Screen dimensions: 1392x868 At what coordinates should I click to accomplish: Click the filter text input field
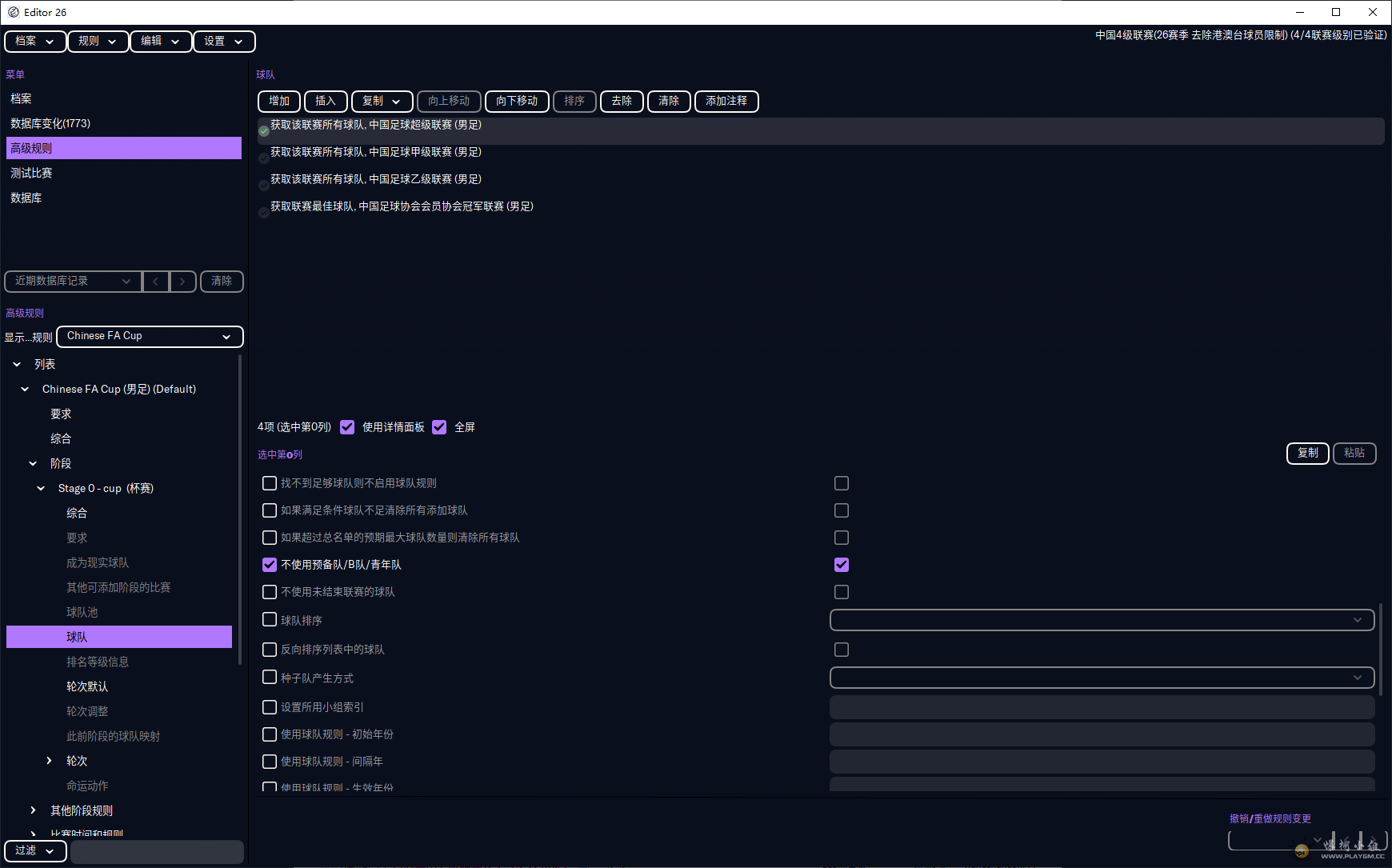click(157, 851)
